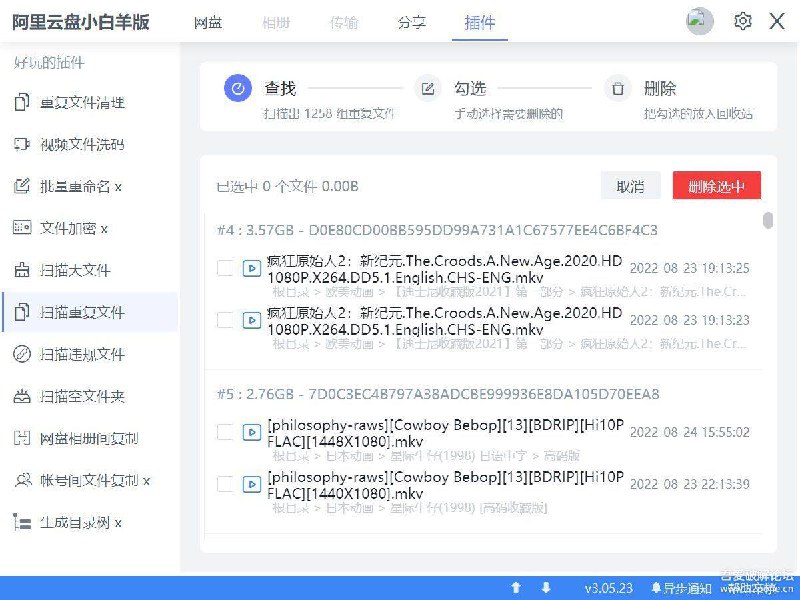Open the 分享 tab
The width and height of the screenshot is (800, 600).
(412, 22)
